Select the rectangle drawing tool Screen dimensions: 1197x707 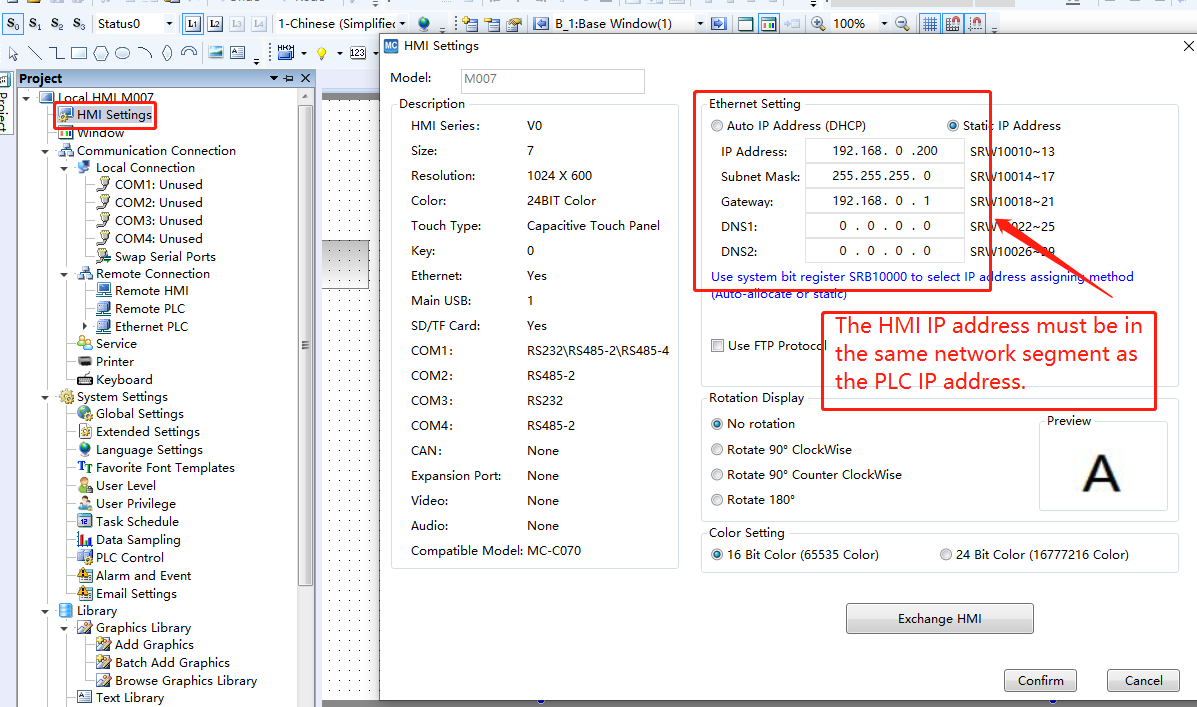78,53
